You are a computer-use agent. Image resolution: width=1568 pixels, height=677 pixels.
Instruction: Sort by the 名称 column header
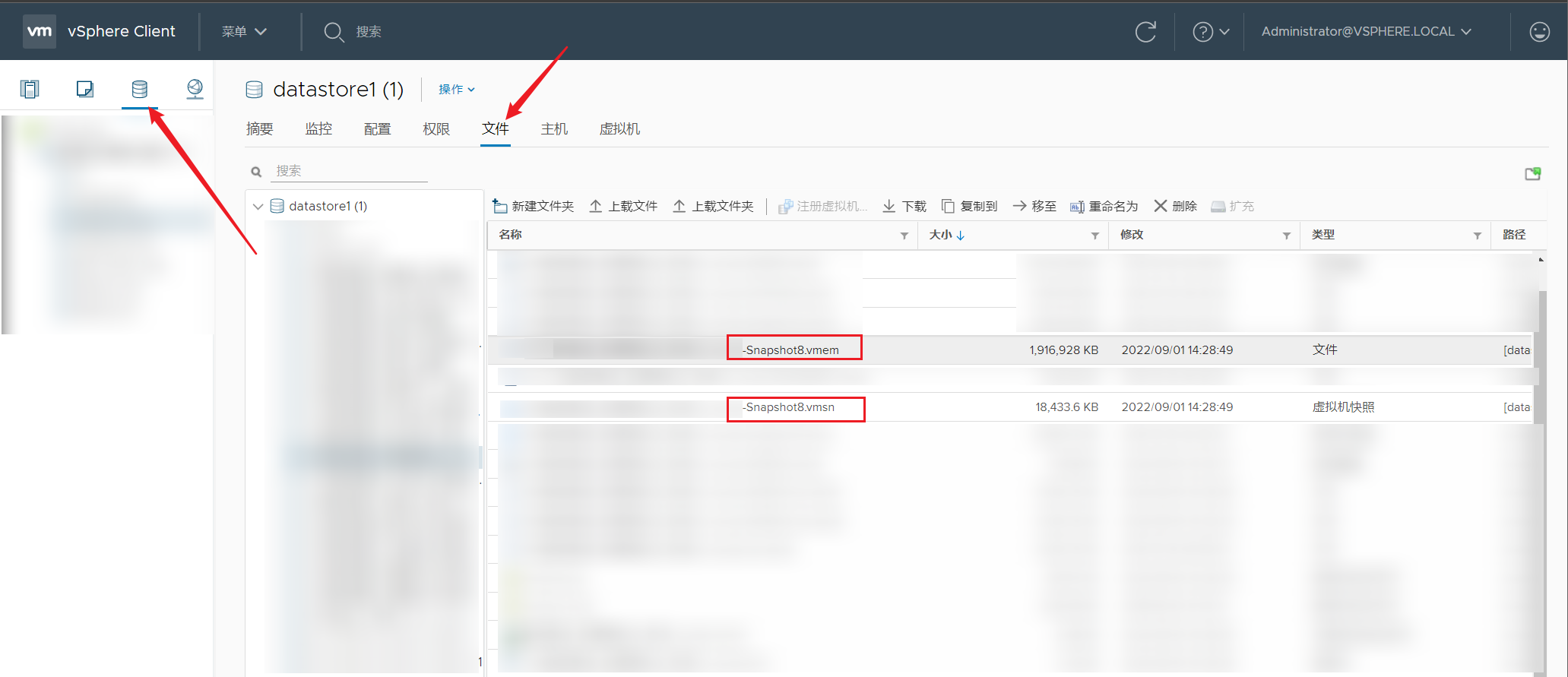tap(510, 235)
